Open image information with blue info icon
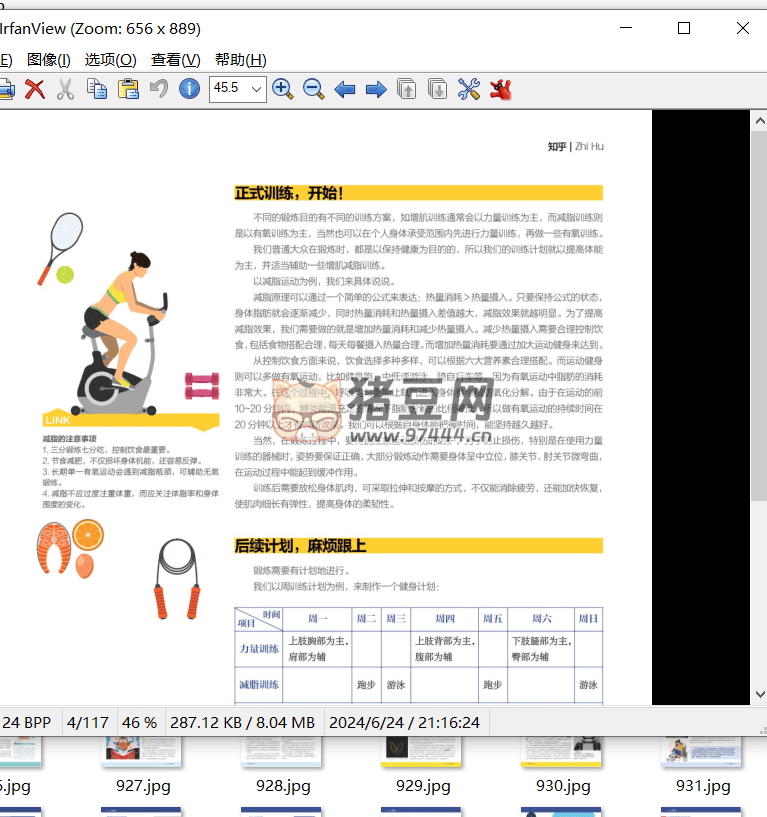 [189, 89]
